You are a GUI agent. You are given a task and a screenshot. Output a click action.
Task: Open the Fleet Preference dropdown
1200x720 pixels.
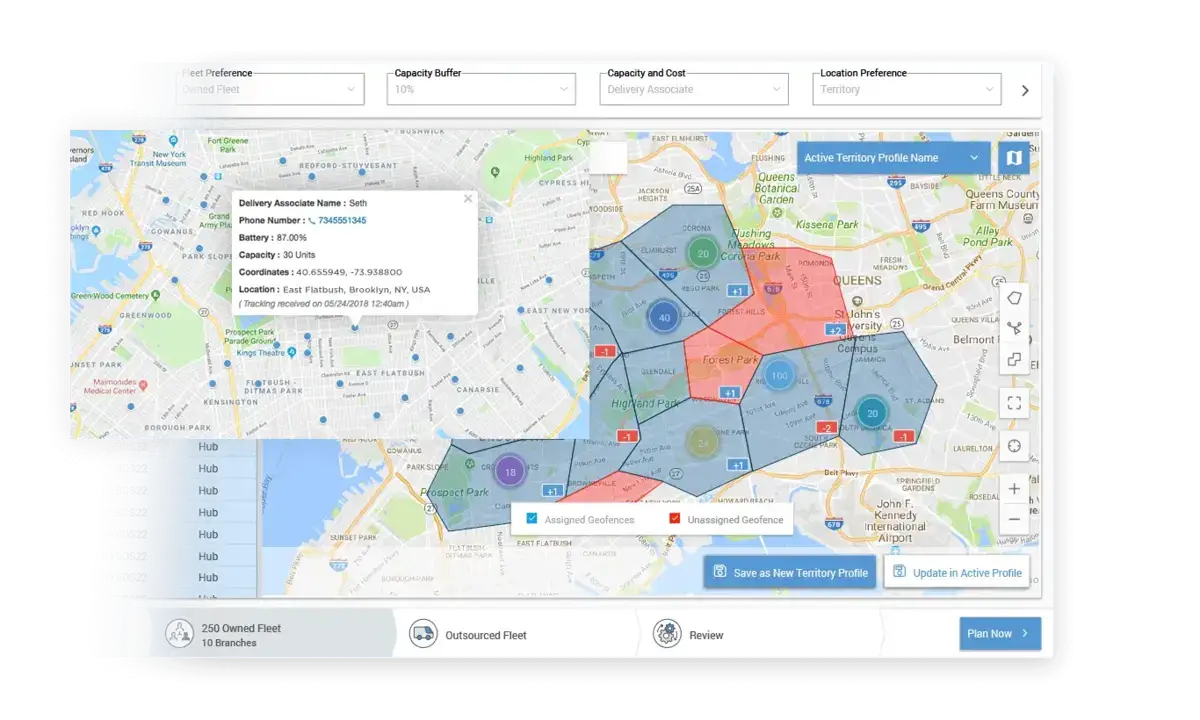coord(269,89)
